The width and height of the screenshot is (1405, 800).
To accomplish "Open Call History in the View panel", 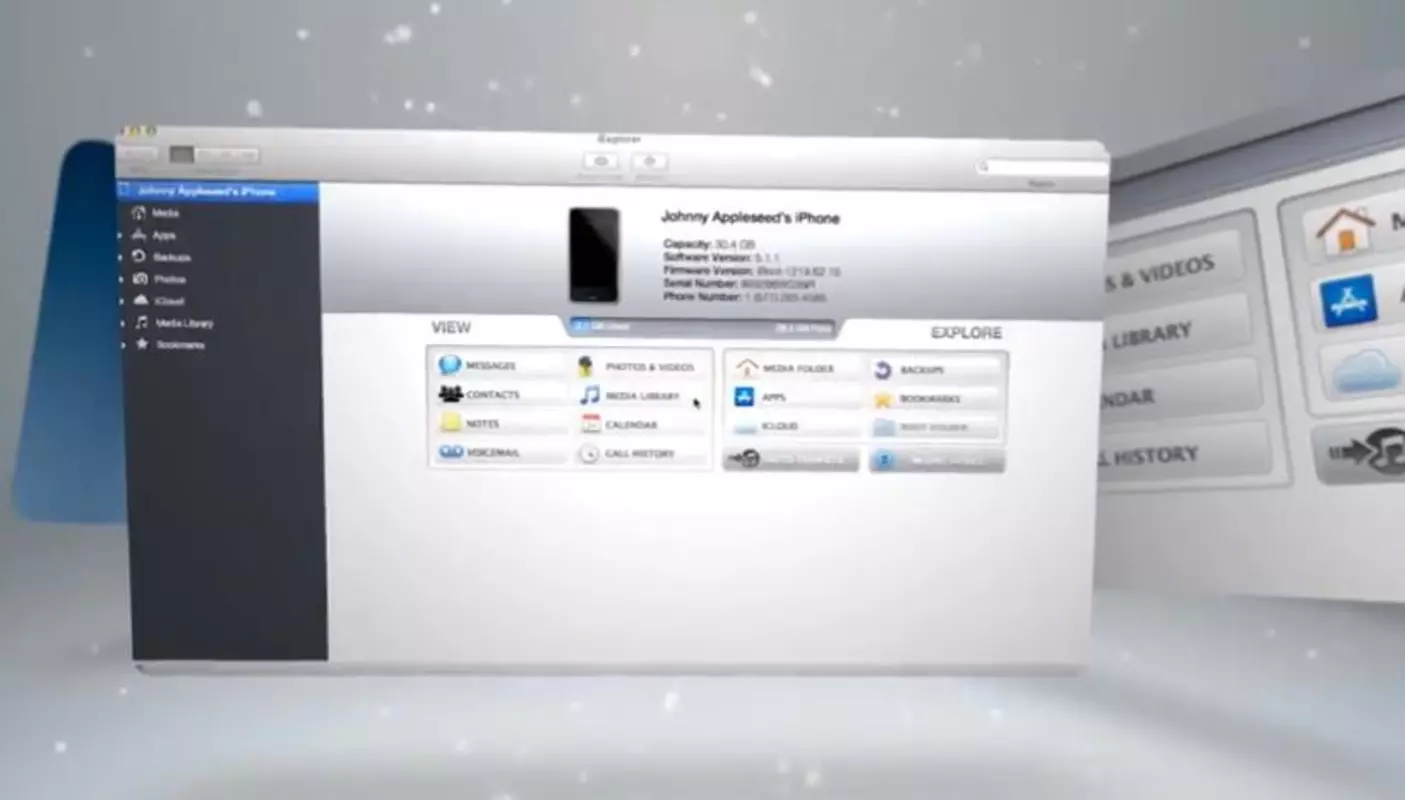I will coord(641,454).
